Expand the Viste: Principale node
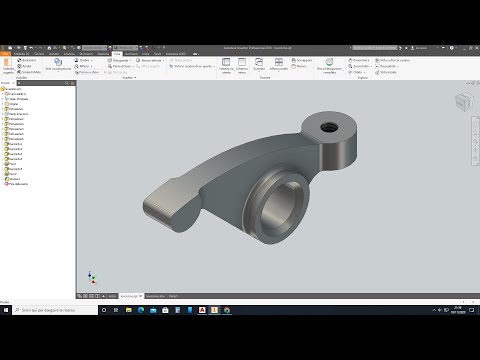This screenshot has height=360, width=480. point(2,99)
